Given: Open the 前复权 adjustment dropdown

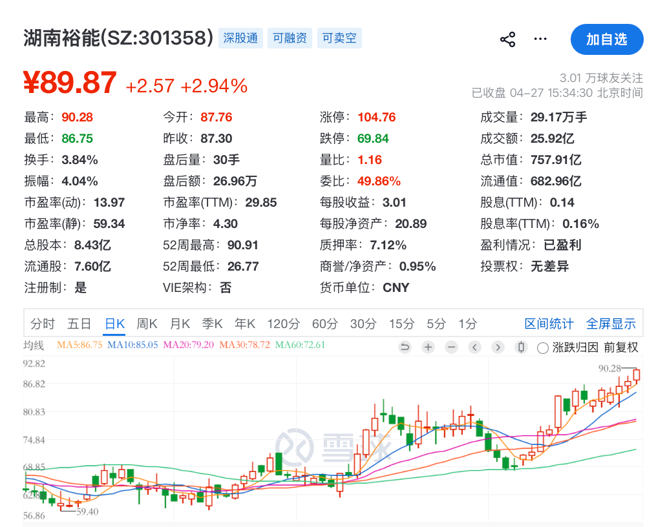Looking at the screenshot, I should point(620,348).
